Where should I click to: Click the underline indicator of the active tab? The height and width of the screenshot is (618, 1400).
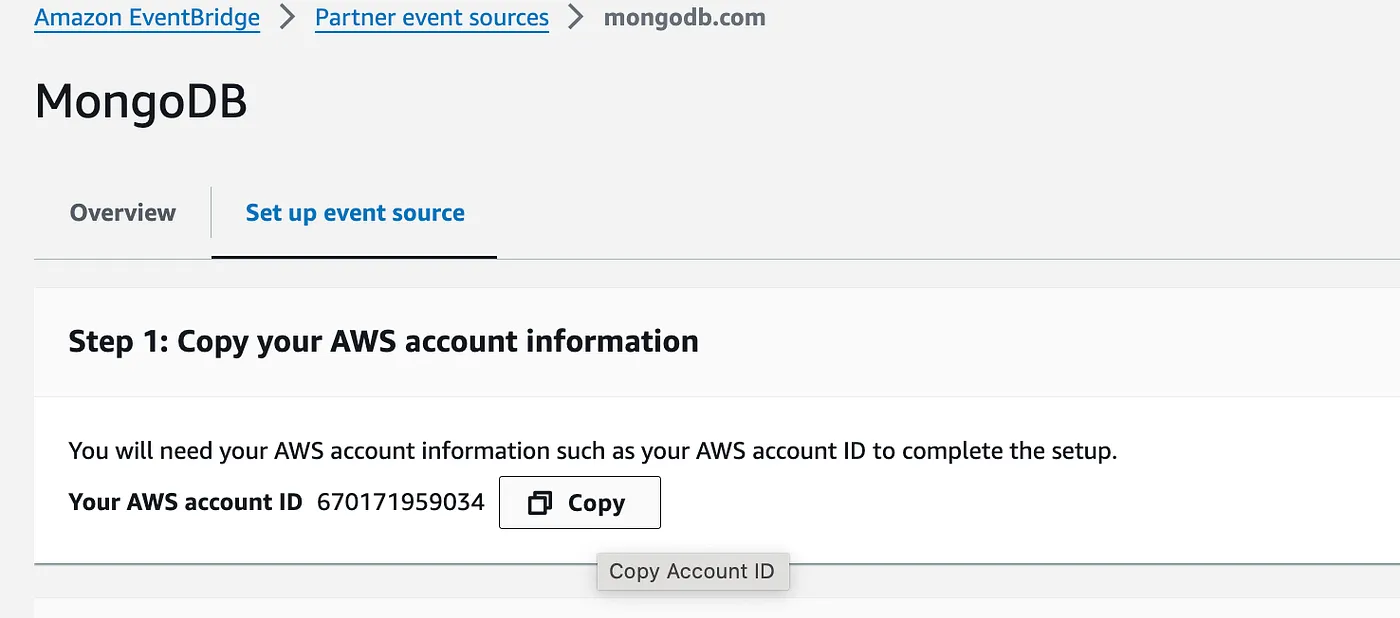(x=354, y=257)
